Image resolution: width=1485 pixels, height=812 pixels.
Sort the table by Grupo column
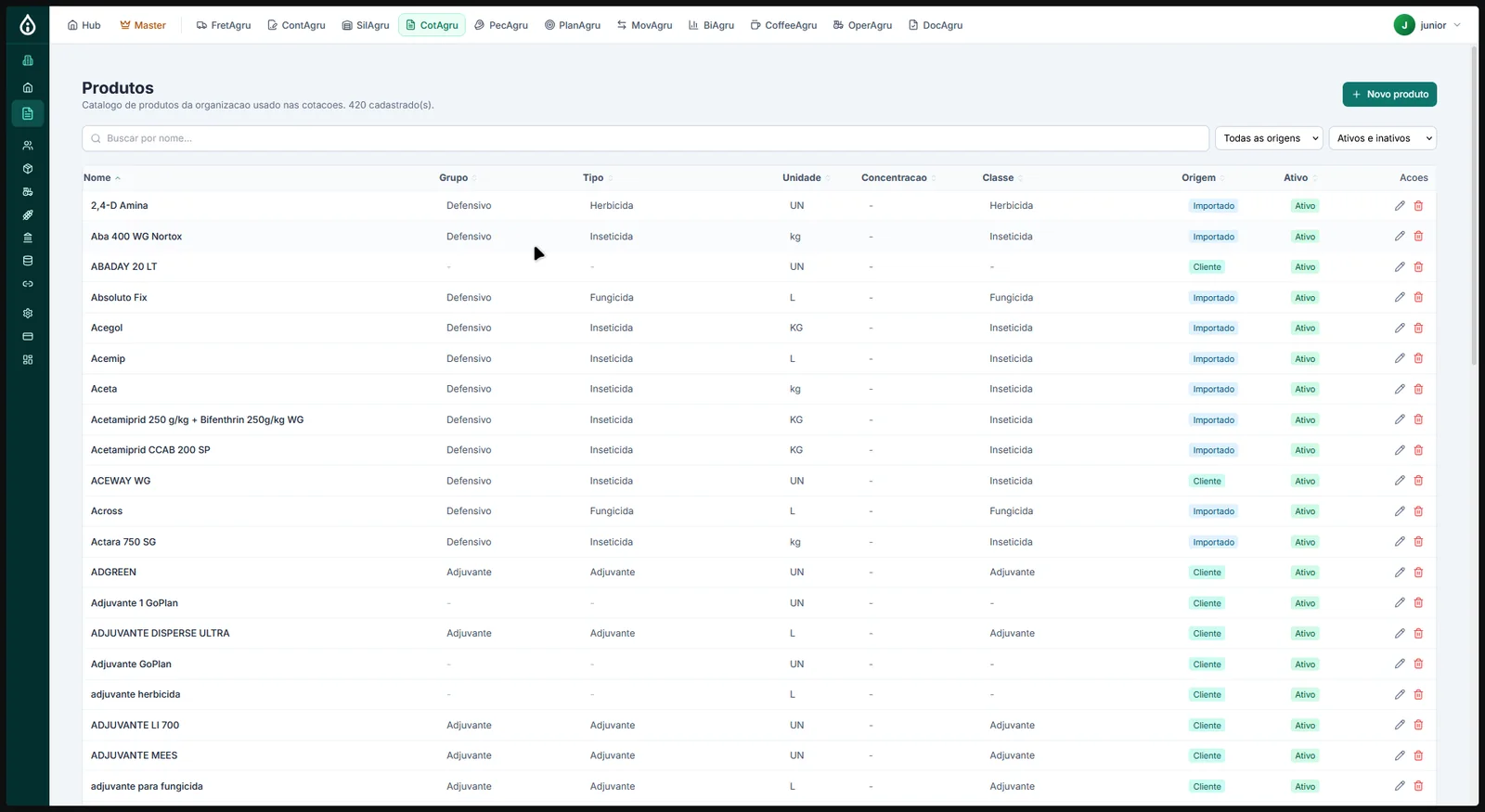tap(458, 178)
